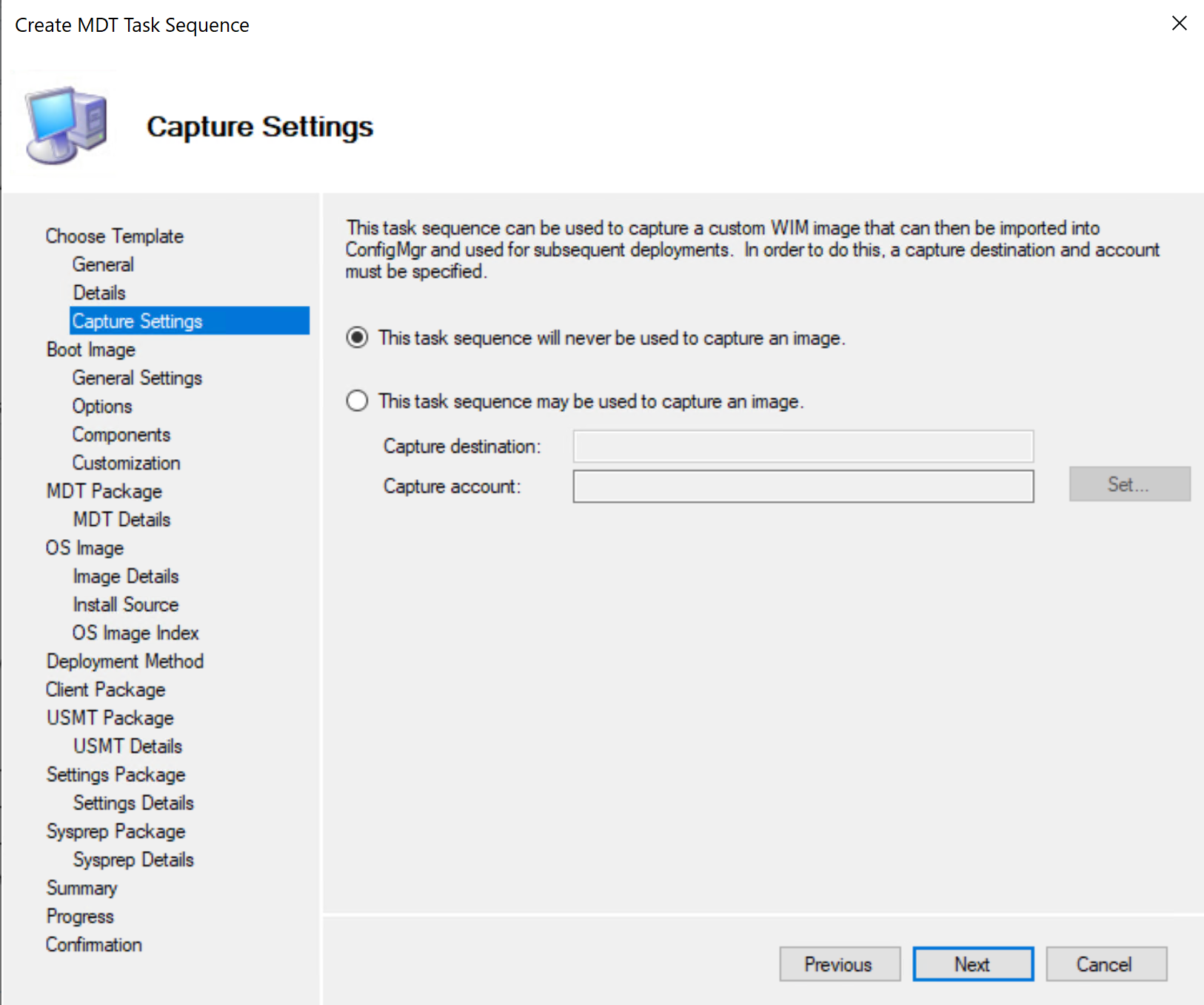Go to the Deployment Method step

pyautogui.click(x=124, y=661)
